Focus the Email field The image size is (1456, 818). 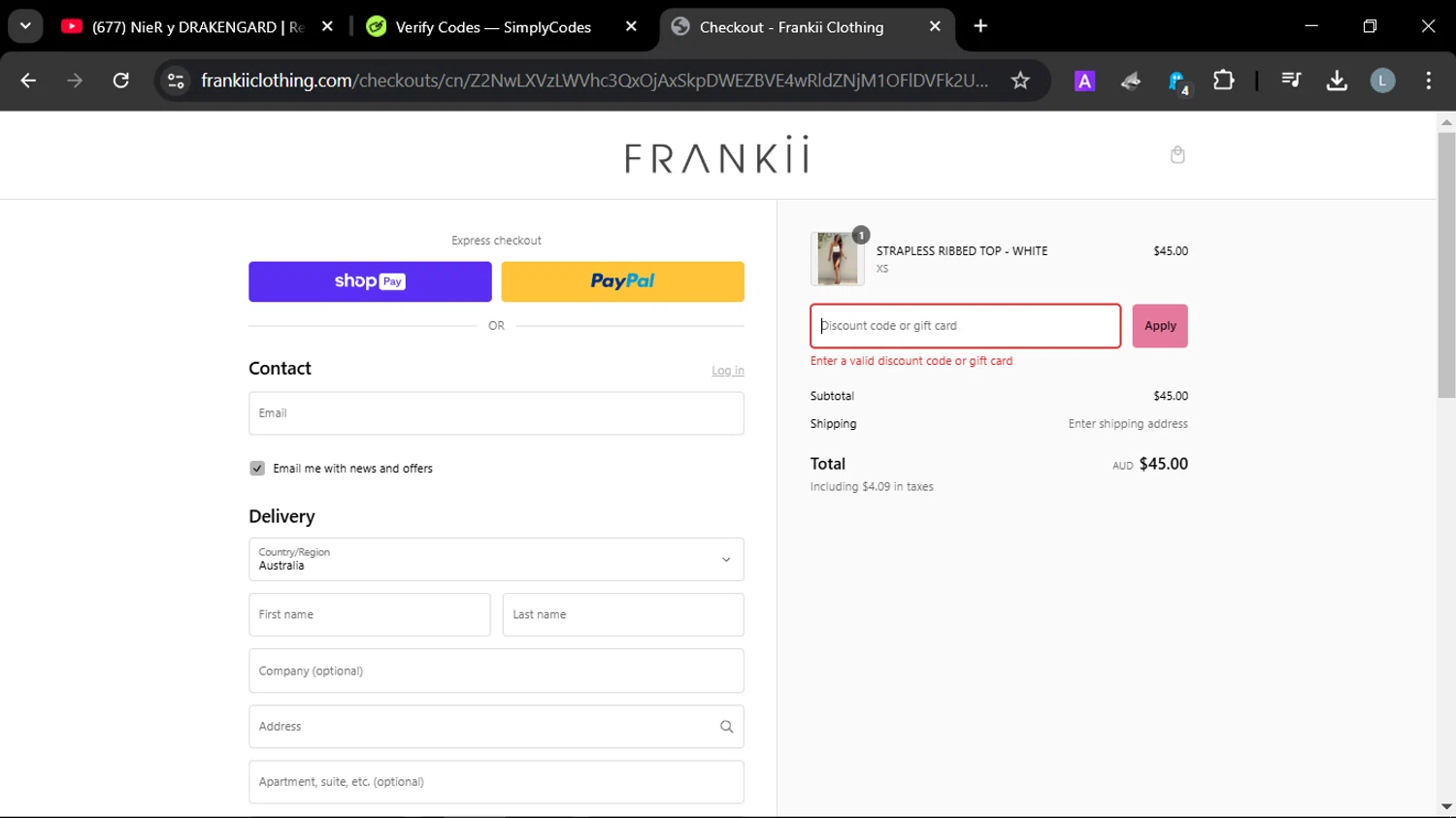tap(496, 413)
